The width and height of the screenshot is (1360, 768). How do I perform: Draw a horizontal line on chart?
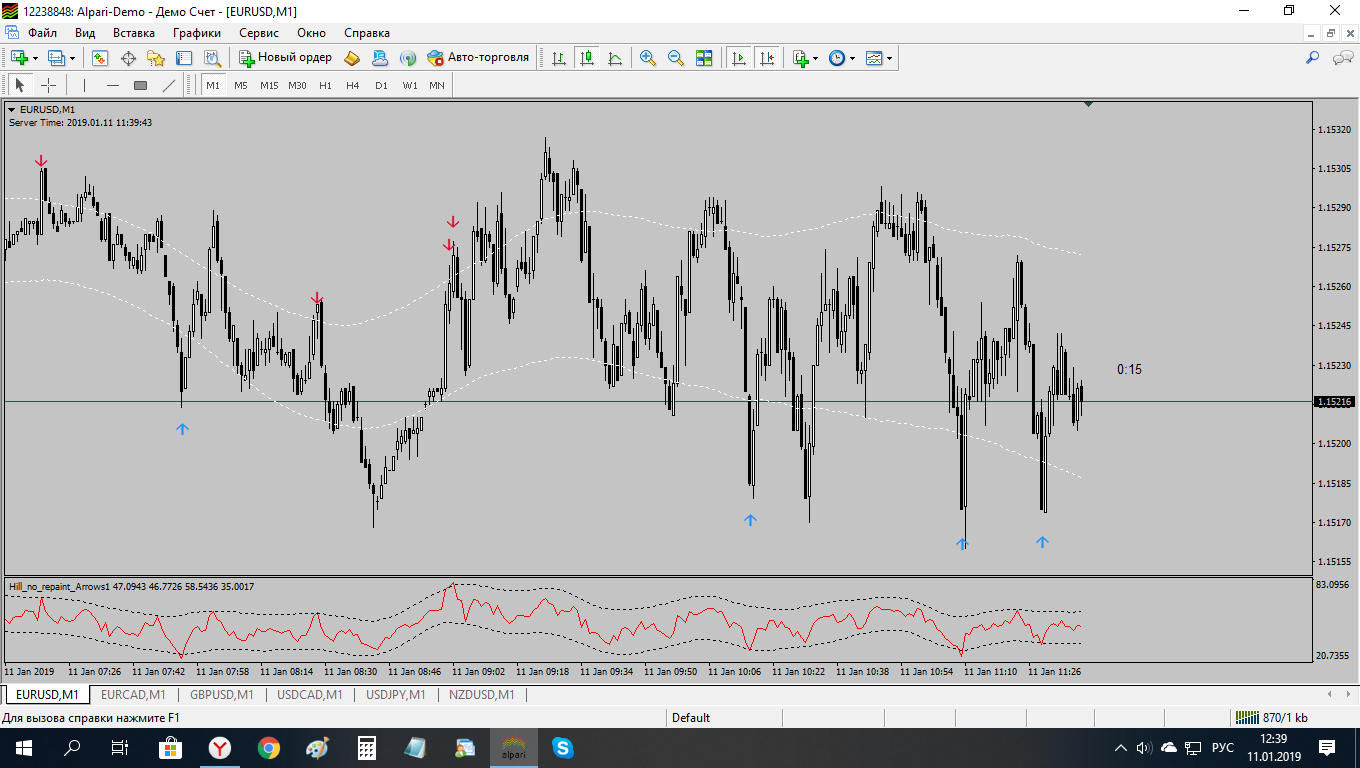tap(113, 85)
